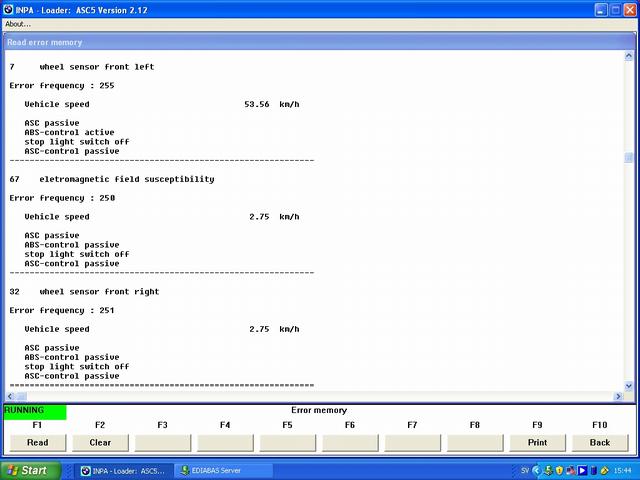Click the vertical scrollbar thumb
The width and height of the screenshot is (640, 480).
pos(629,157)
